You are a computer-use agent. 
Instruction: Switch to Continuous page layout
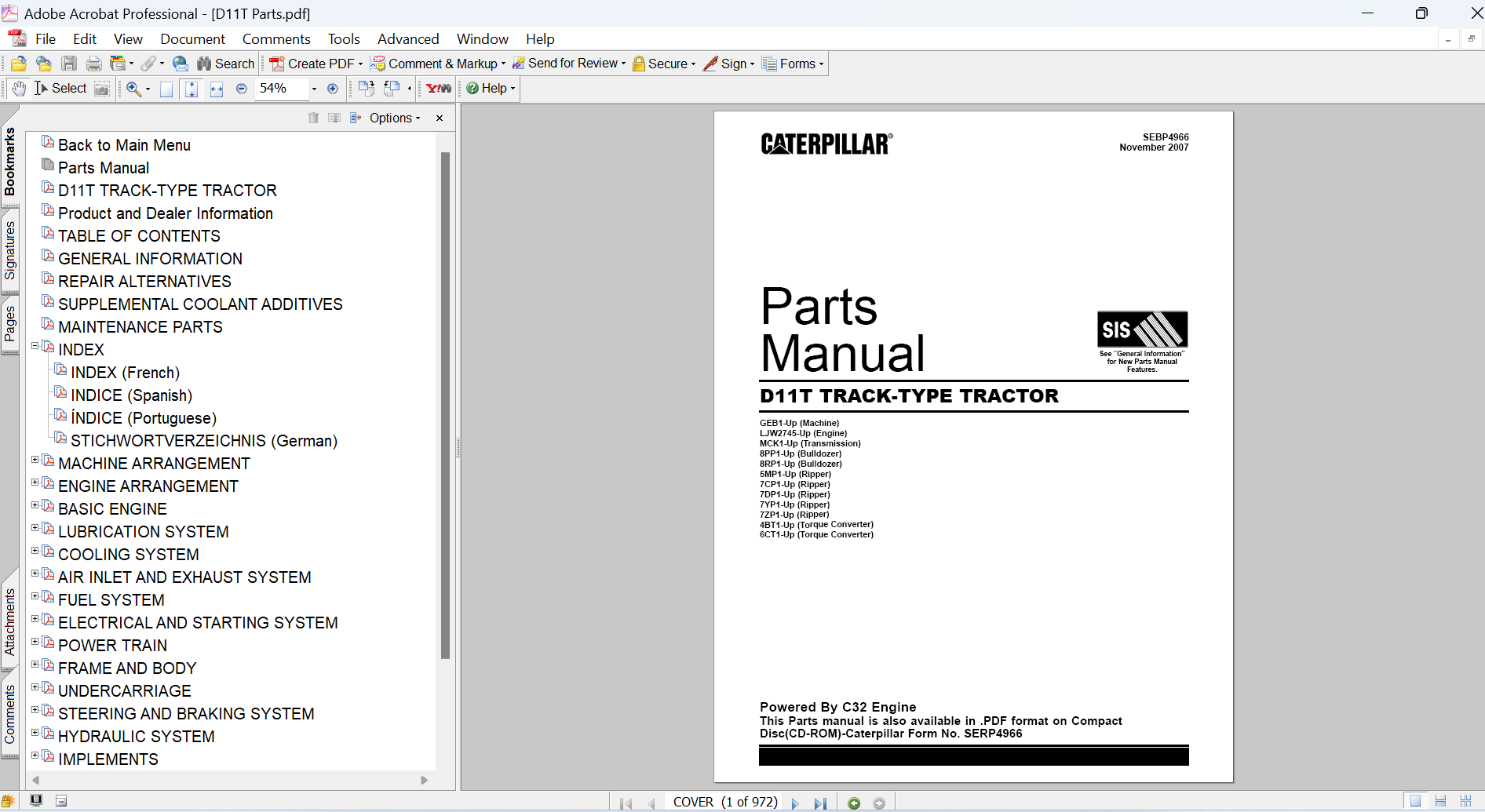(x=1440, y=801)
